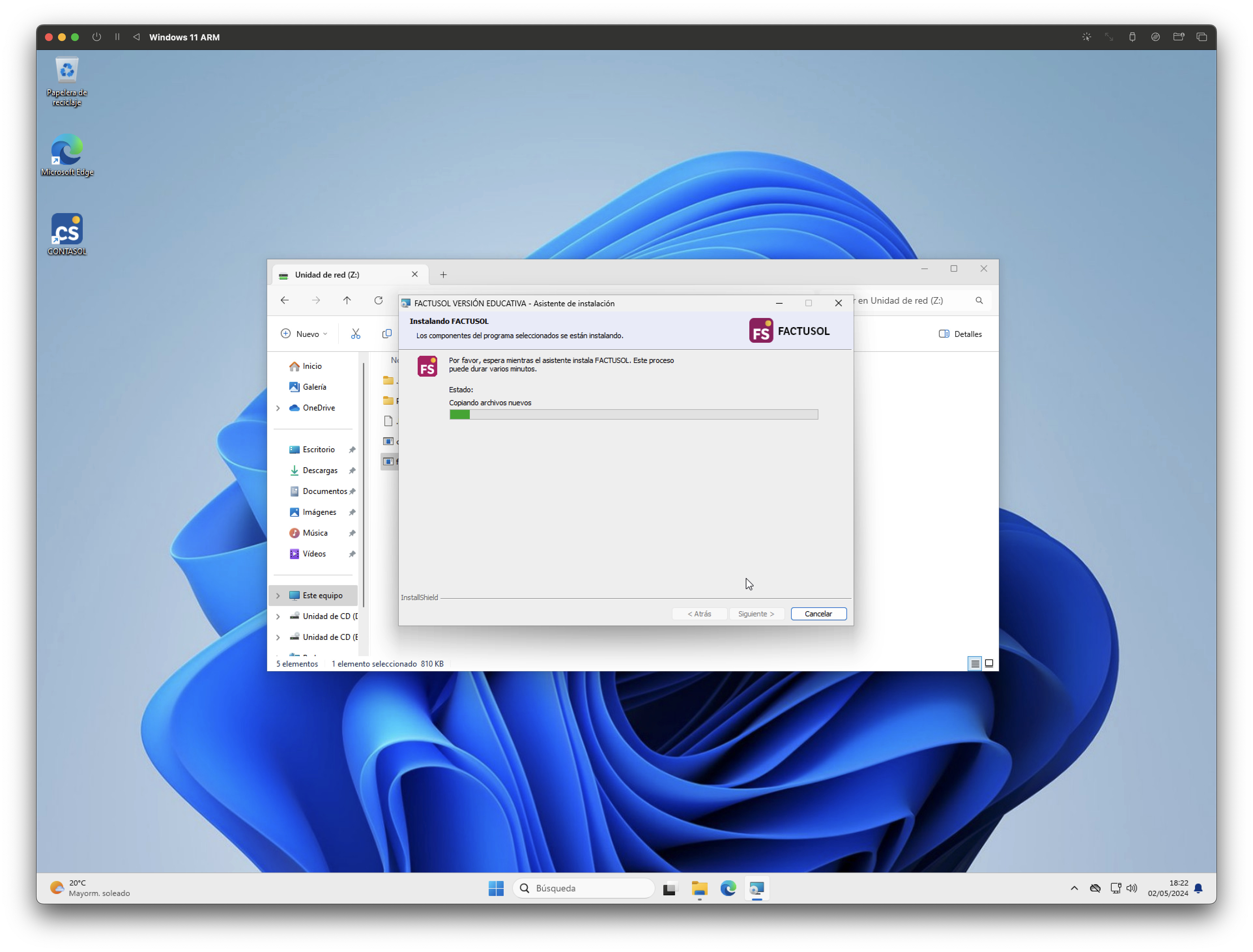Go back in File Explorer
1253x952 pixels.
click(284, 300)
